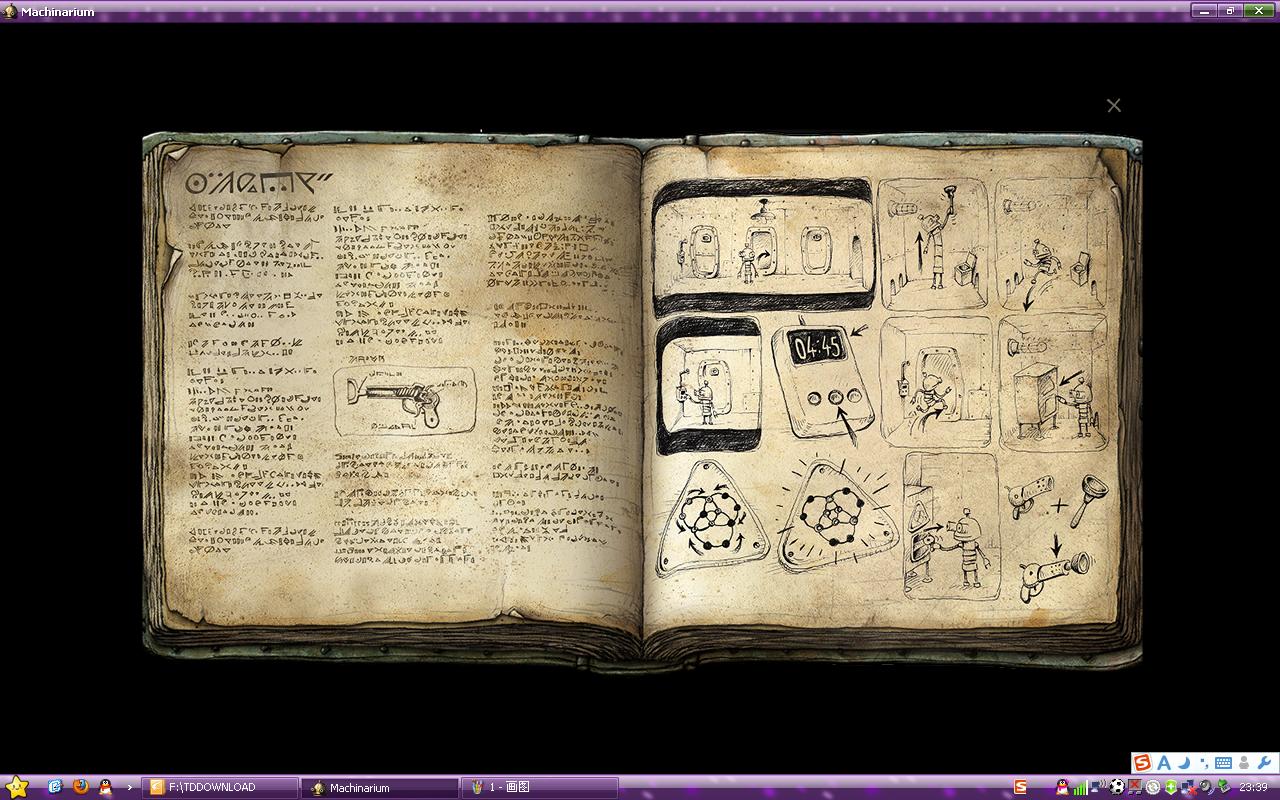Image resolution: width=1280 pixels, height=800 pixels.
Task: Toggle IME punctuation mode button
Action: tap(1203, 764)
